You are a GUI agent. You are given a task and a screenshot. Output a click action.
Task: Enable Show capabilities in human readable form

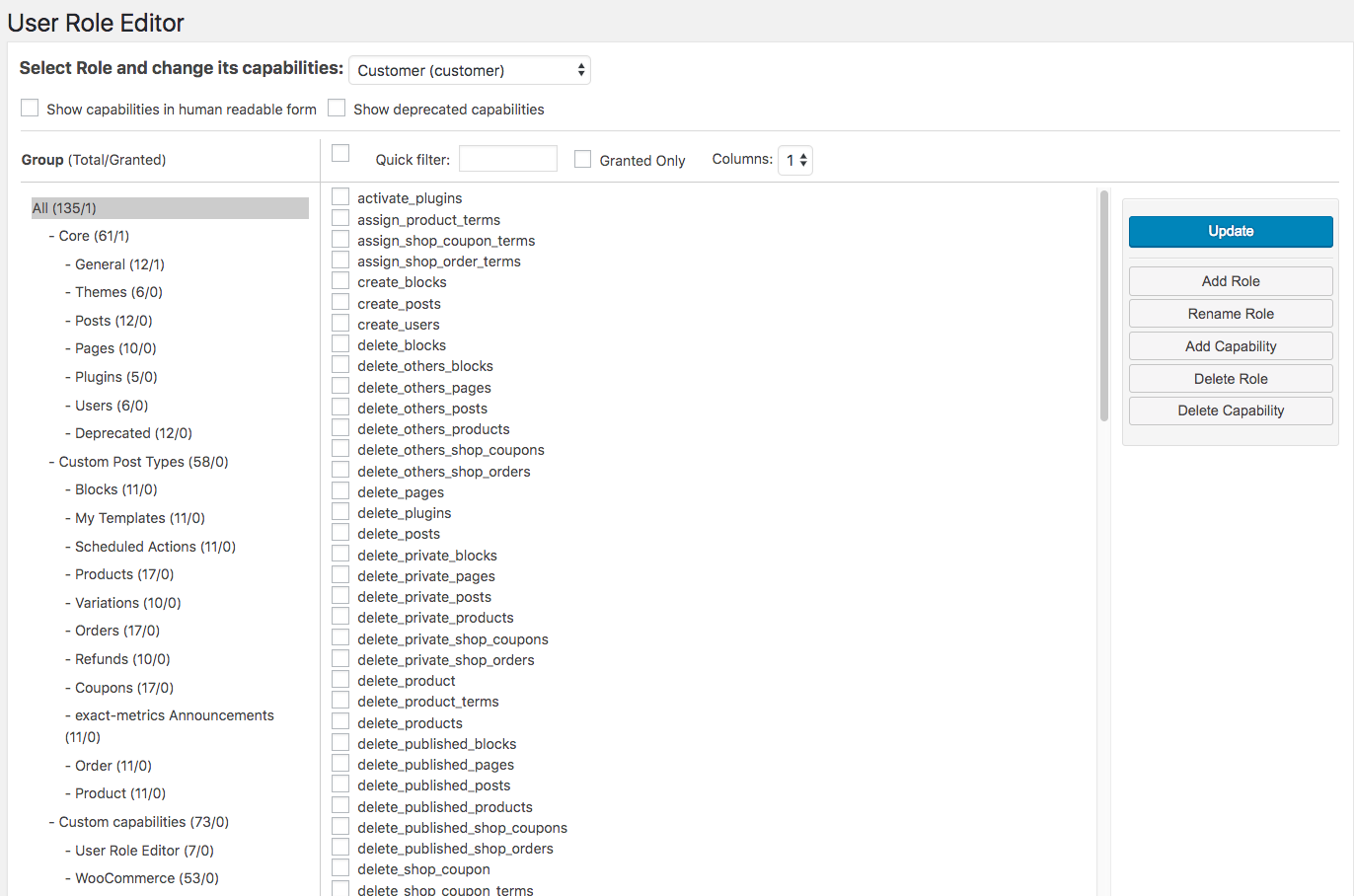pyautogui.click(x=30, y=108)
